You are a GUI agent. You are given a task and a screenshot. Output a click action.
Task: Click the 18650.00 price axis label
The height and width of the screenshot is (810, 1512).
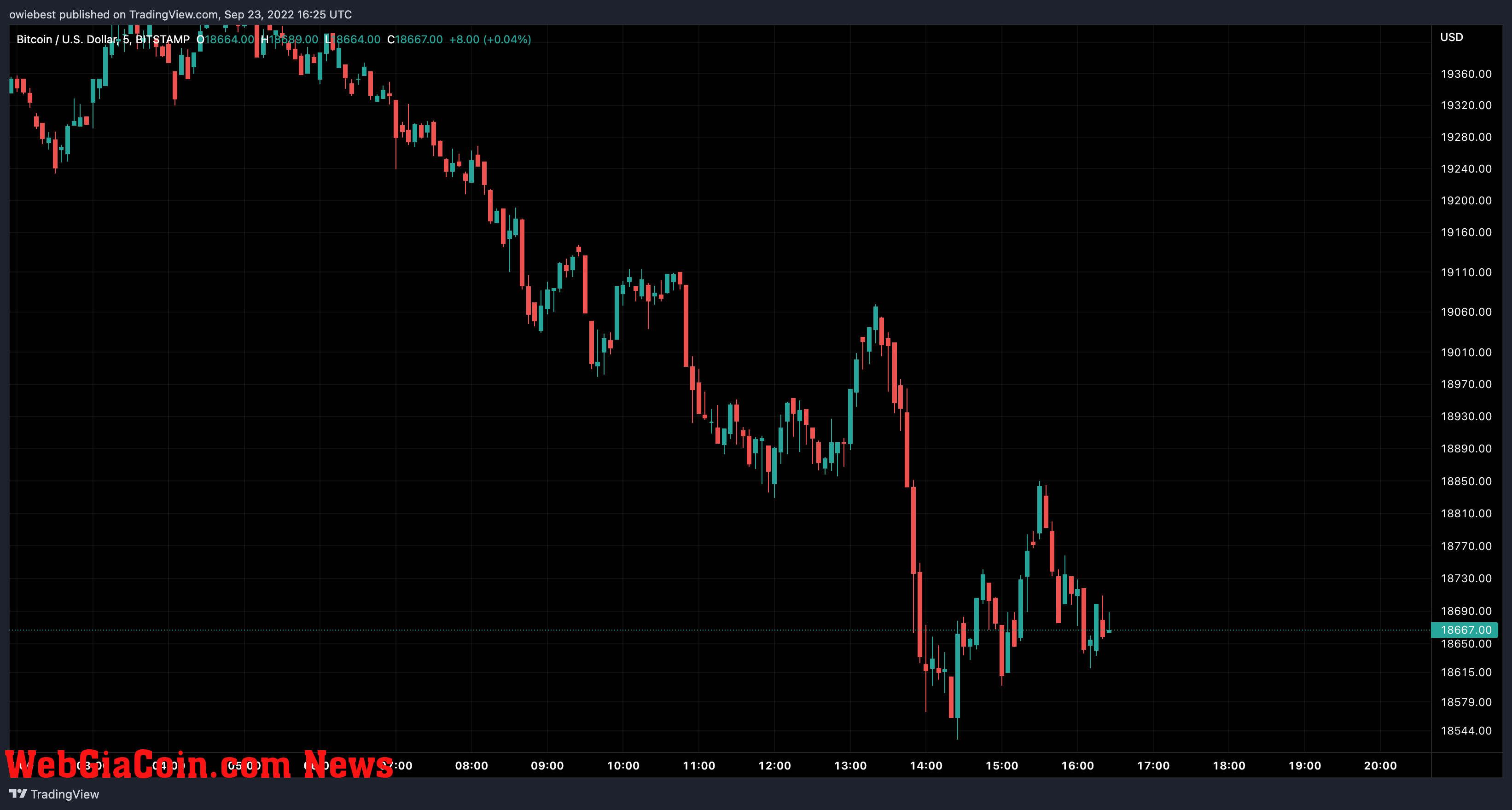coord(1465,644)
